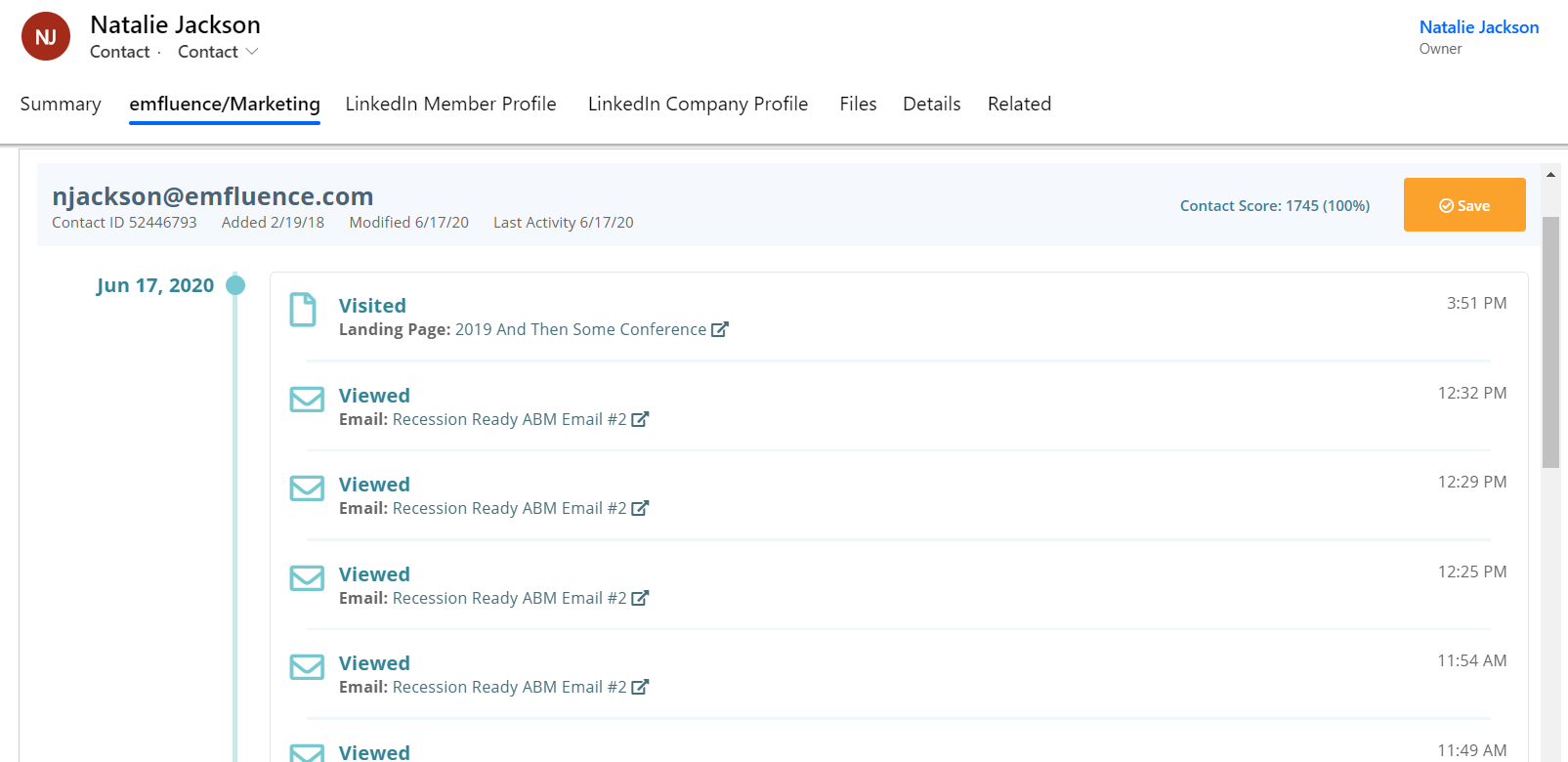Image resolution: width=1568 pixels, height=762 pixels.
Task: Open owner Natalie Jackson link
Action: coord(1479,27)
